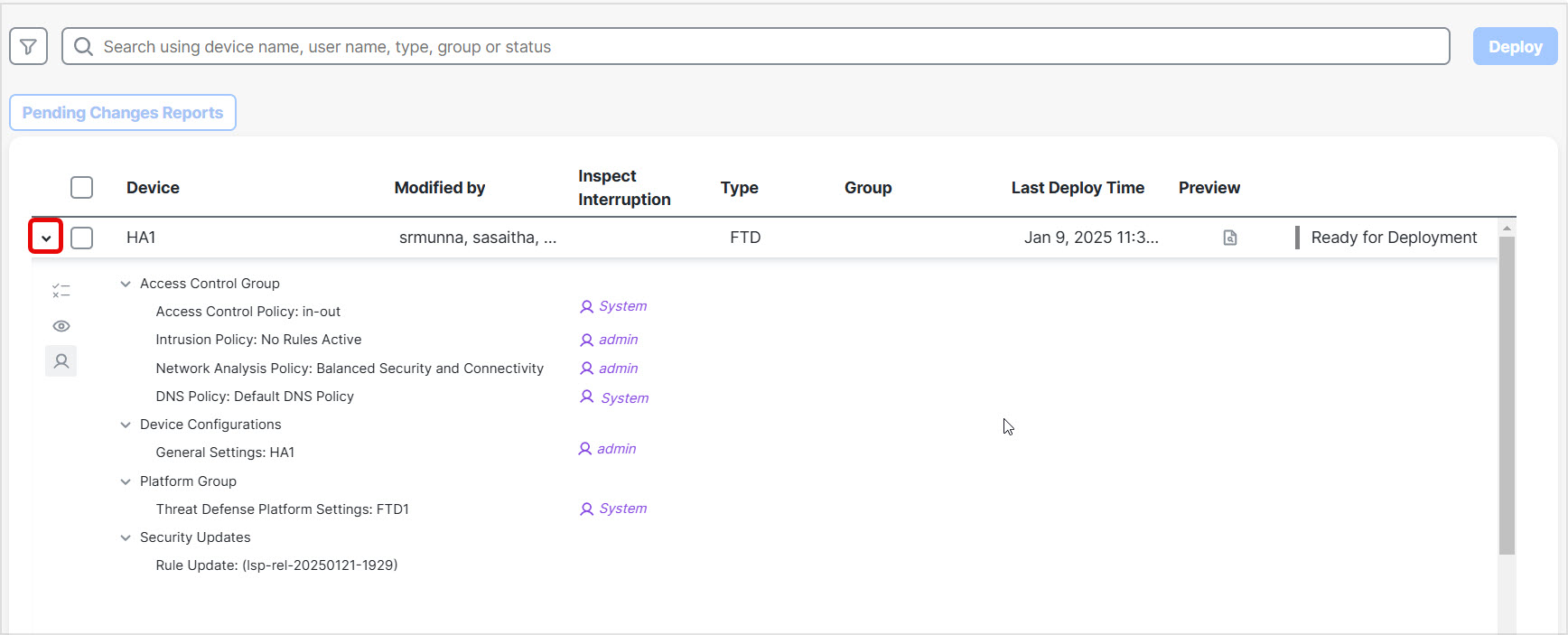Click the checklist view icon in sidebar
Screen dimensions: 1568x635
tap(61, 291)
